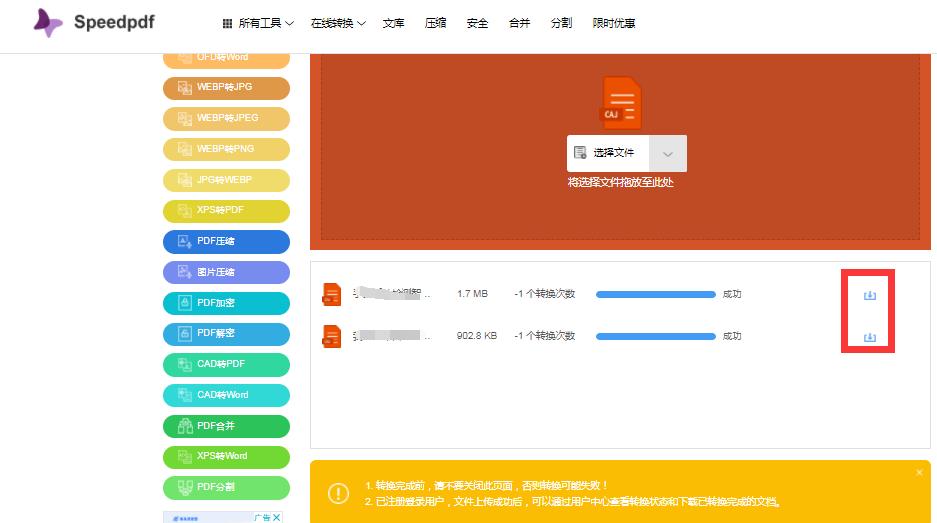This screenshot has height=523, width=937.
Task: Choose the XPS转PDF tool
Action: click(226, 210)
